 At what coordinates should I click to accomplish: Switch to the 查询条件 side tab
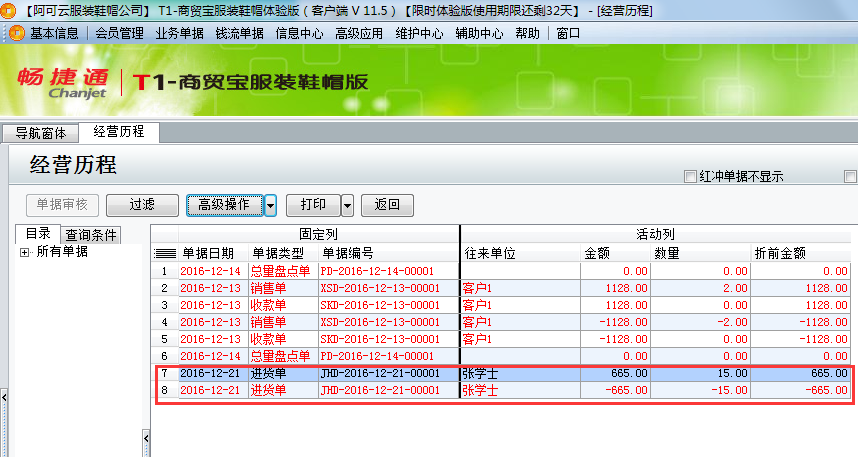click(x=91, y=235)
